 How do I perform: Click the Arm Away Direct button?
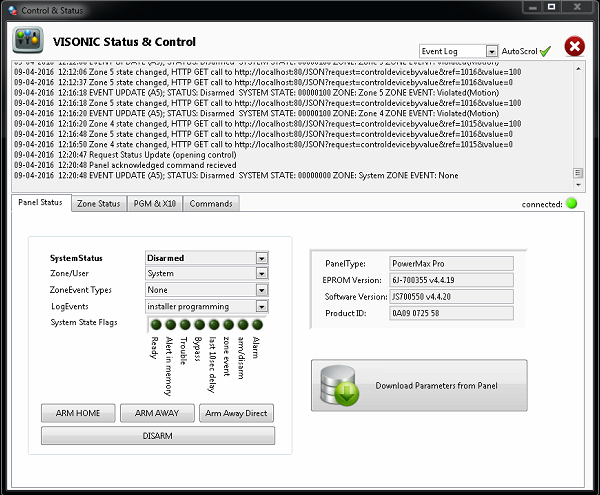pos(236,413)
